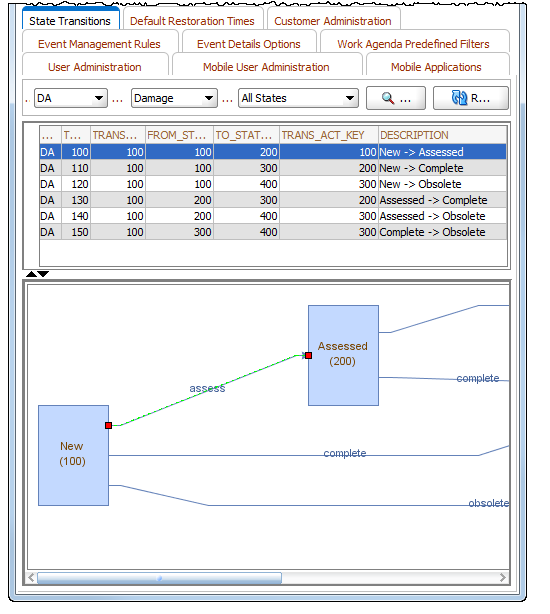This screenshot has height=614, width=550.
Task: Click the split pane down arrow
Action: [x=43, y=274]
